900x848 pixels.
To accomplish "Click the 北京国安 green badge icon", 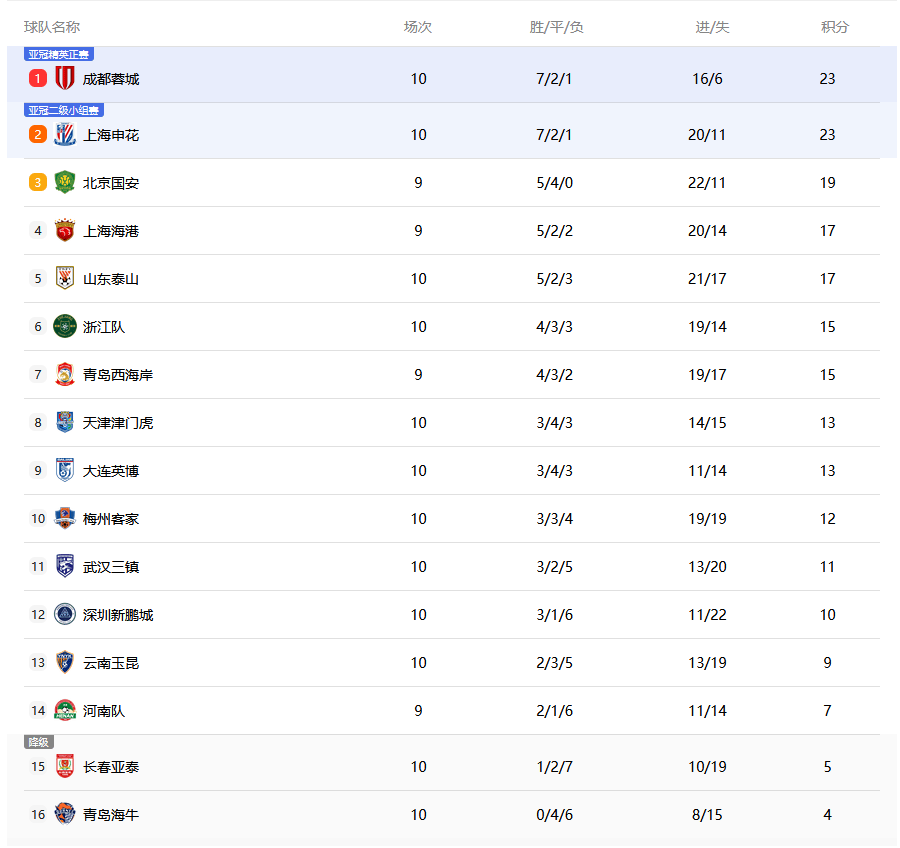I will point(65,182).
